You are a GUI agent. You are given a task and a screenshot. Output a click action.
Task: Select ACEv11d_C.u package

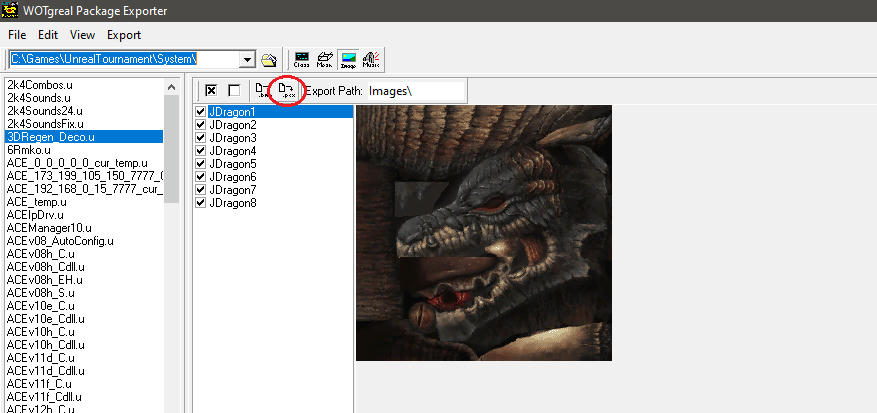coord(41,358)
